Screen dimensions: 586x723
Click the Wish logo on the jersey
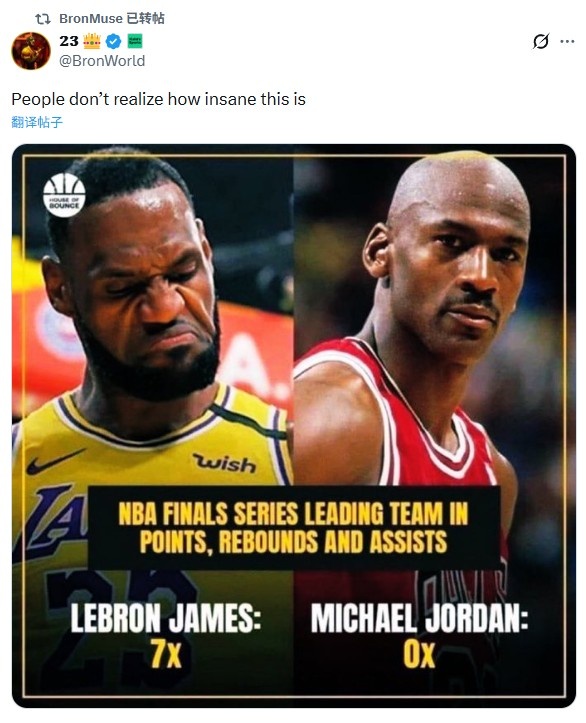coord(224,463)
